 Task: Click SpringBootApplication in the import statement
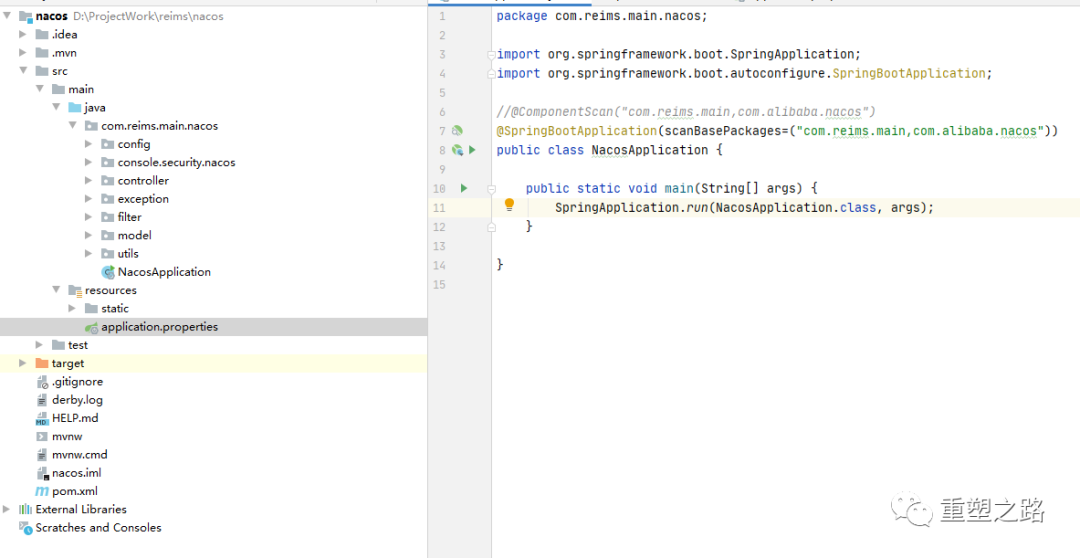click(909, 73)
